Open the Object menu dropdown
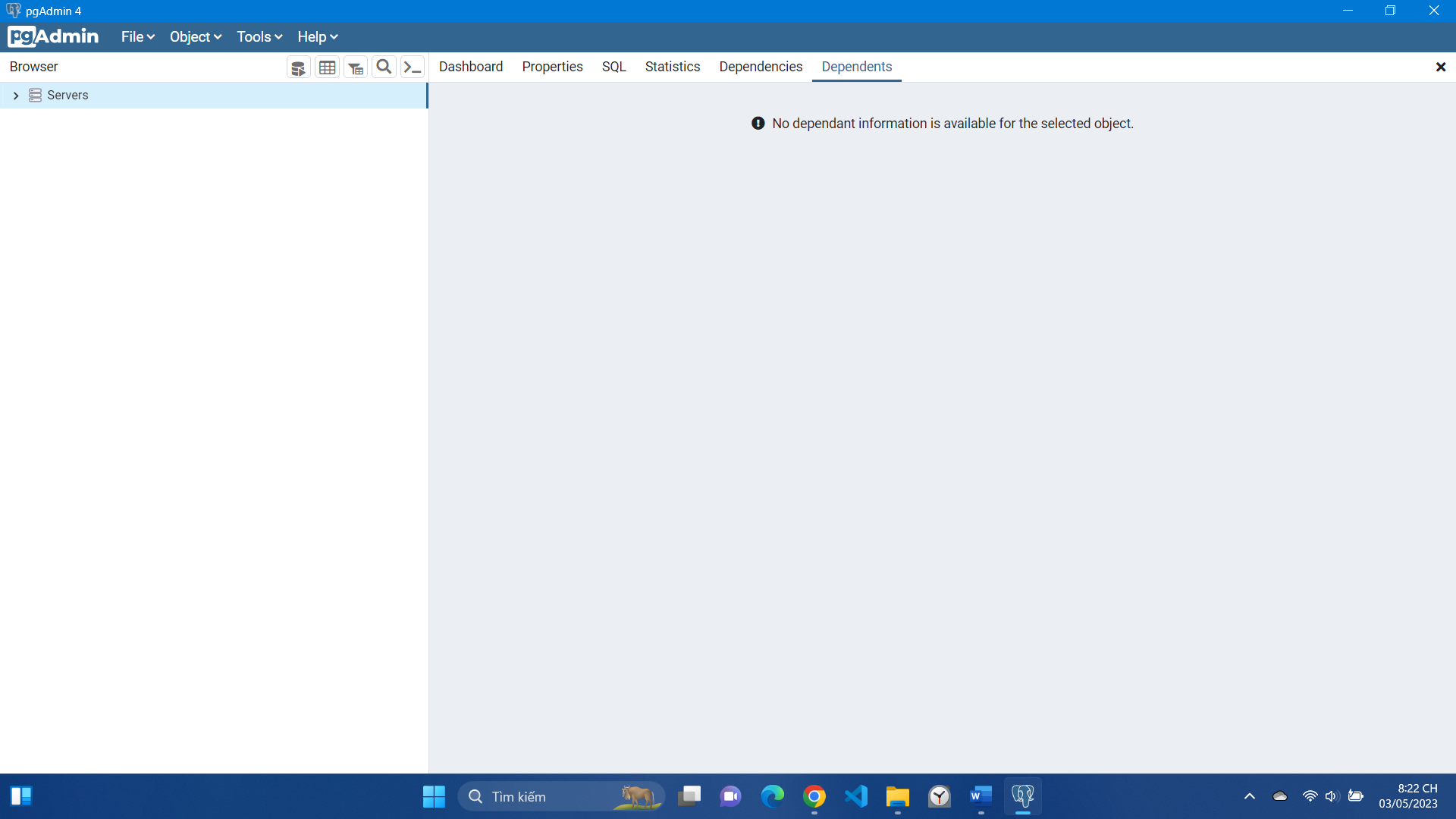Screen dimensions: 1456x819 (x=195, y=36)
